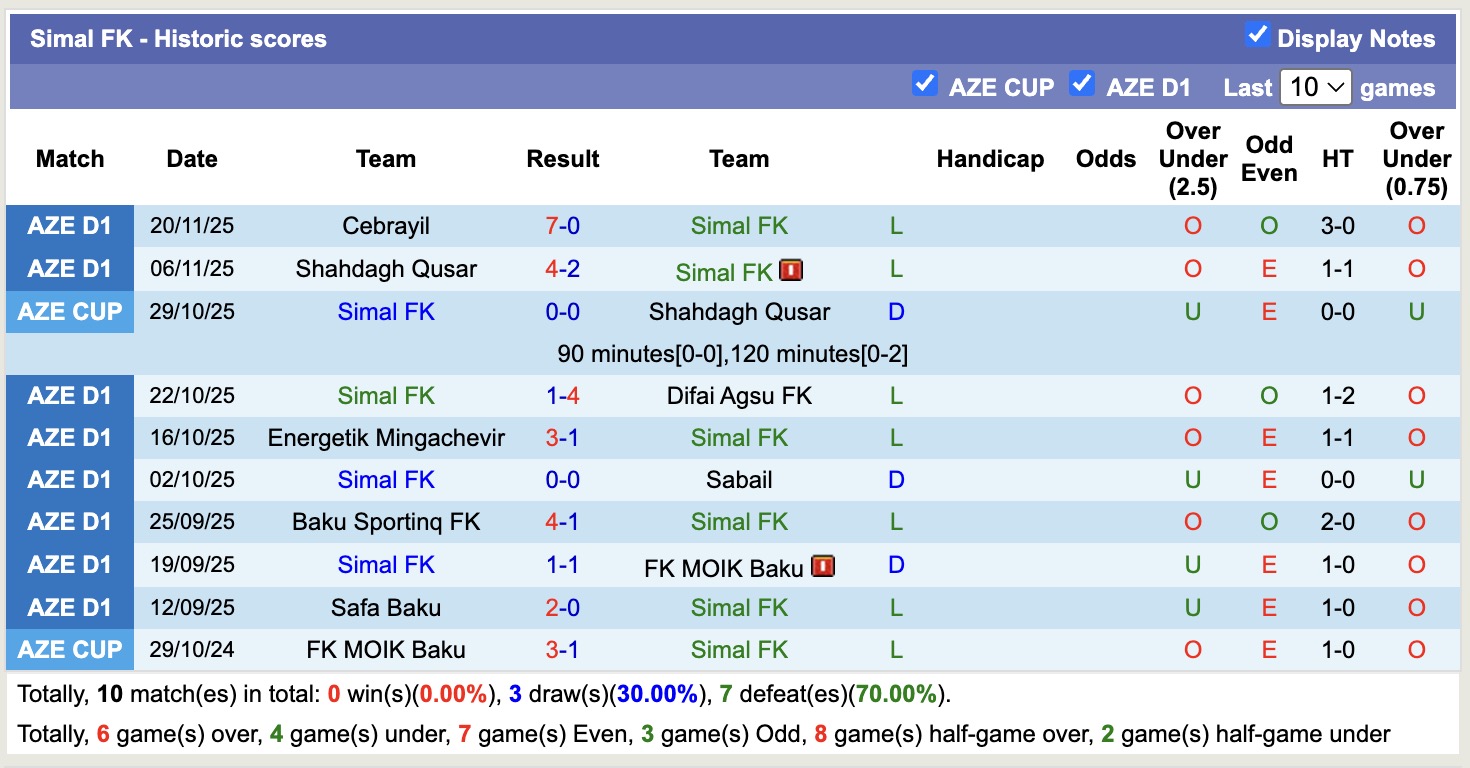This screenshot has width=1470, height=768.
Task: Click the Sabail team name
Action: [739, 480]
